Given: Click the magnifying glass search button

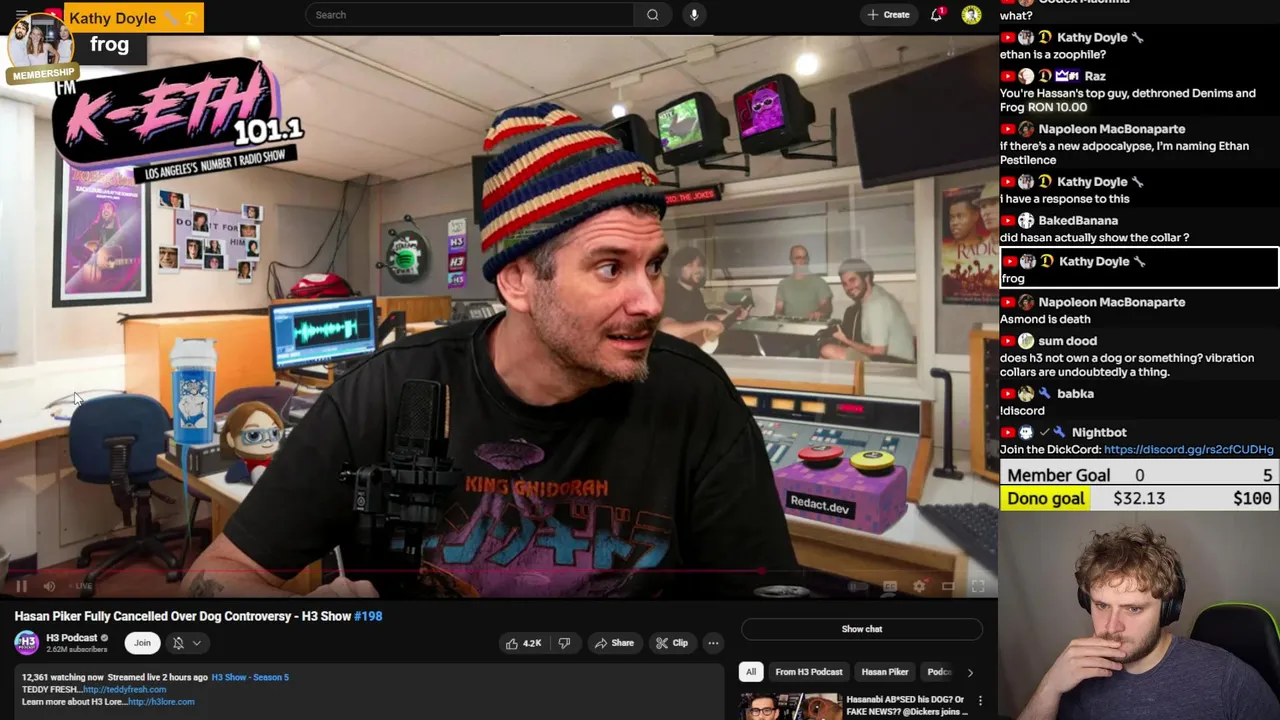Looking at the screenshot, I should pos(652,15).
